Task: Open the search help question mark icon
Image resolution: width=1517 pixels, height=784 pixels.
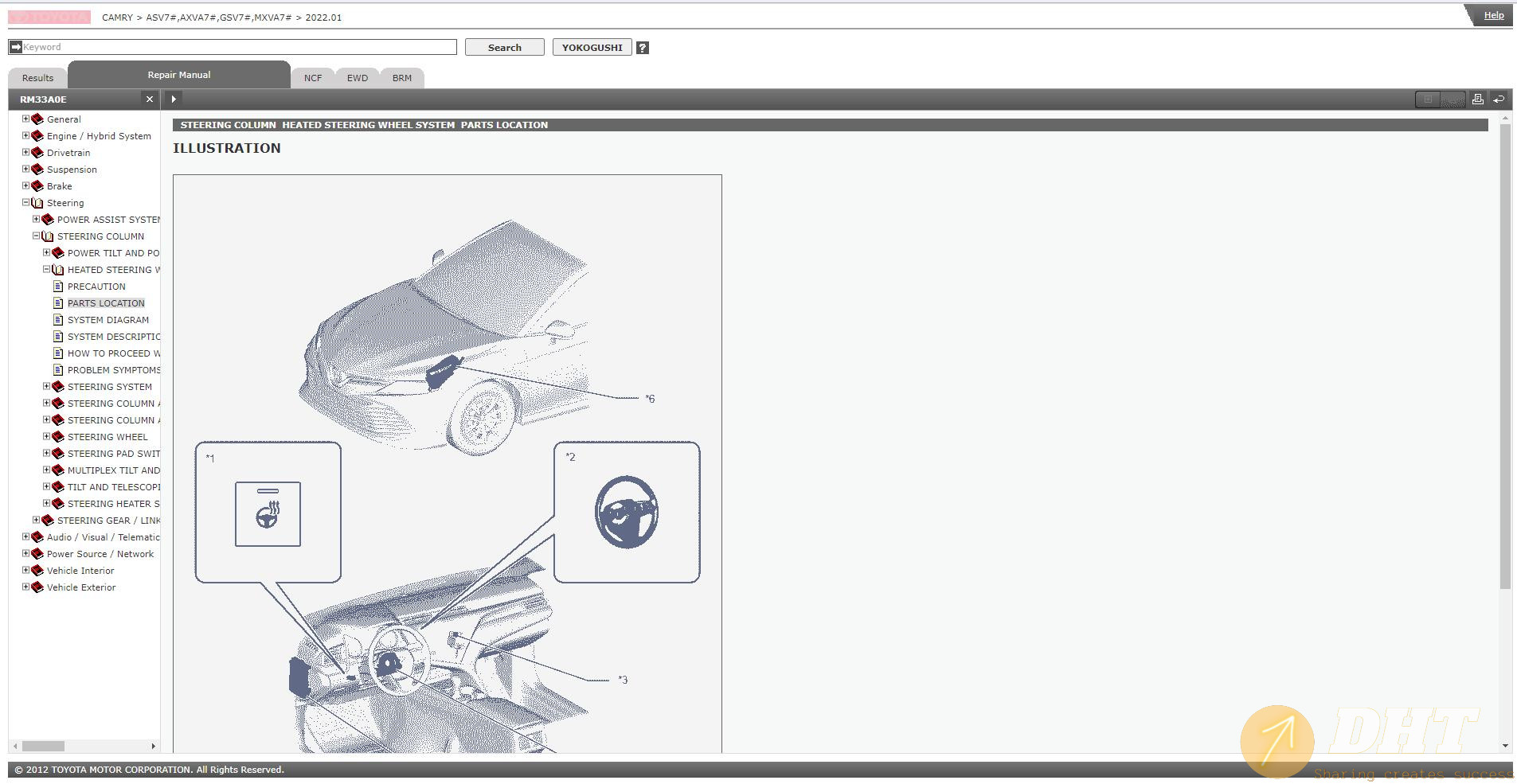Action: (643, 48)
